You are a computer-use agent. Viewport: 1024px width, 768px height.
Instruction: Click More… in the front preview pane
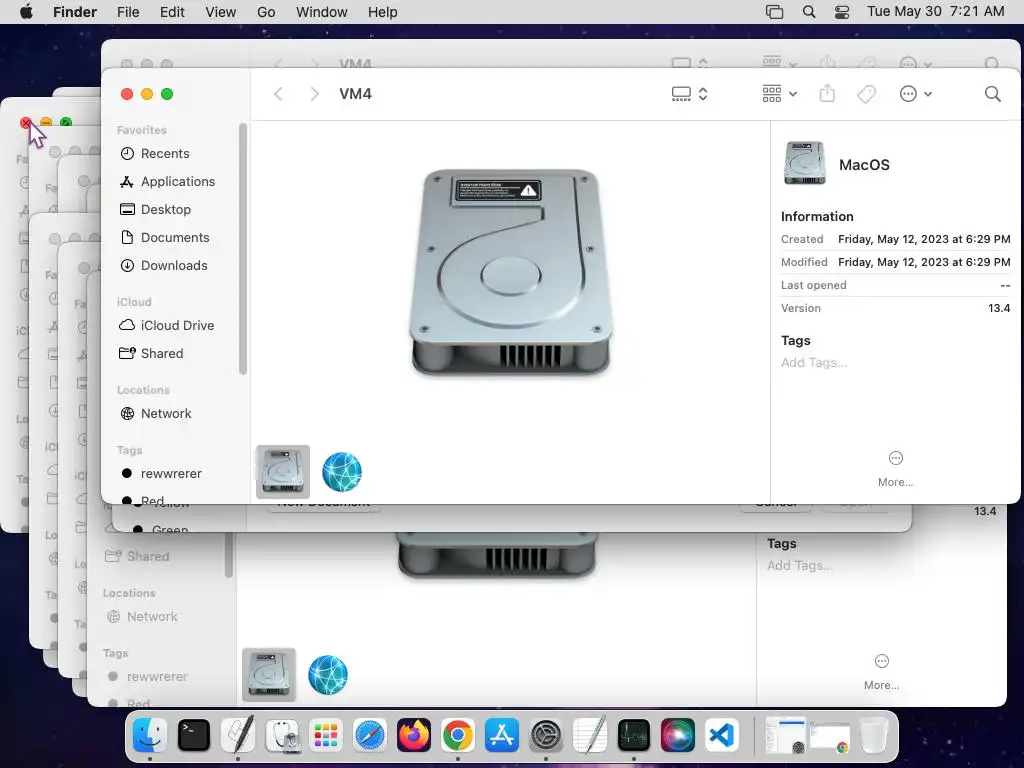pyautogui.click(x=895, y=470)
